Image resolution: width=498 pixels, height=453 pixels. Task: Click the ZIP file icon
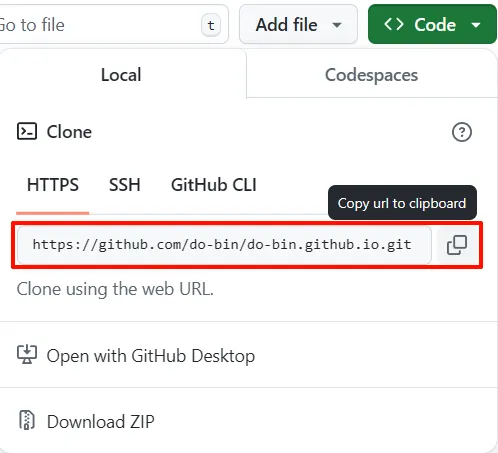point(27,420)
